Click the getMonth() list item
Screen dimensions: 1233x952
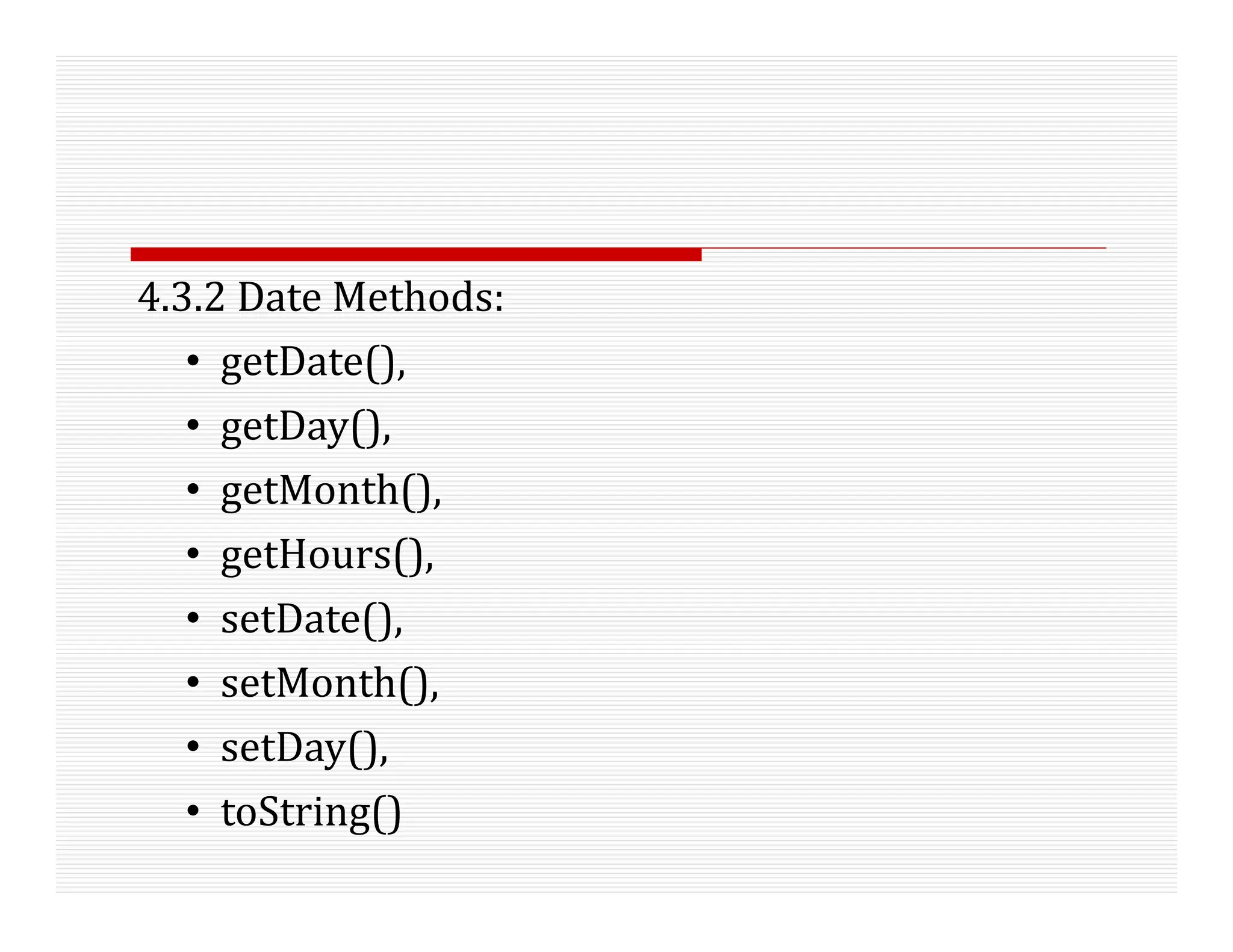331,490
